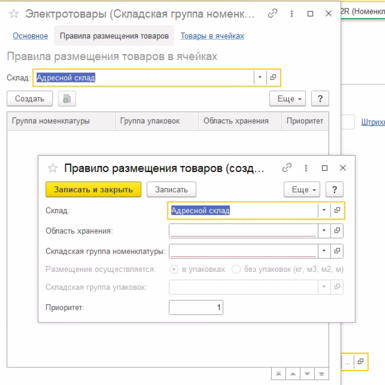Click Записать и закрыть button
Viewport: 385px width, 385px height.
(x=93, y=190)
